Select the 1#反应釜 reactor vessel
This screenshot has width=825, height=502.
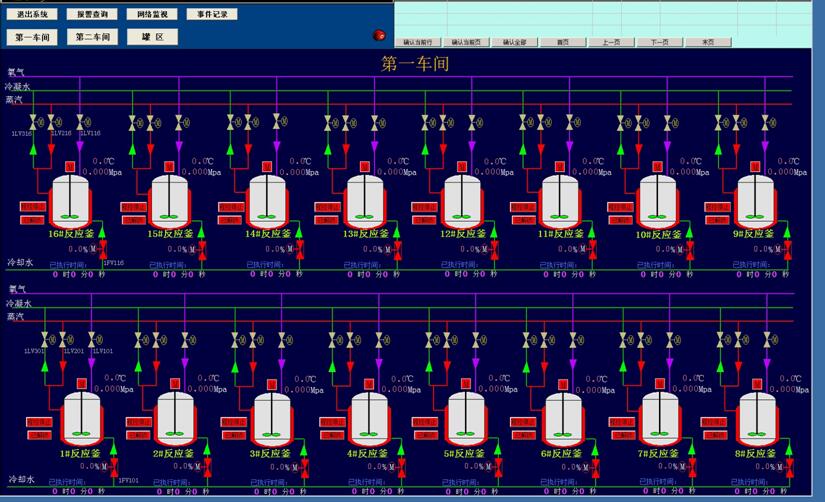(82, 419)
